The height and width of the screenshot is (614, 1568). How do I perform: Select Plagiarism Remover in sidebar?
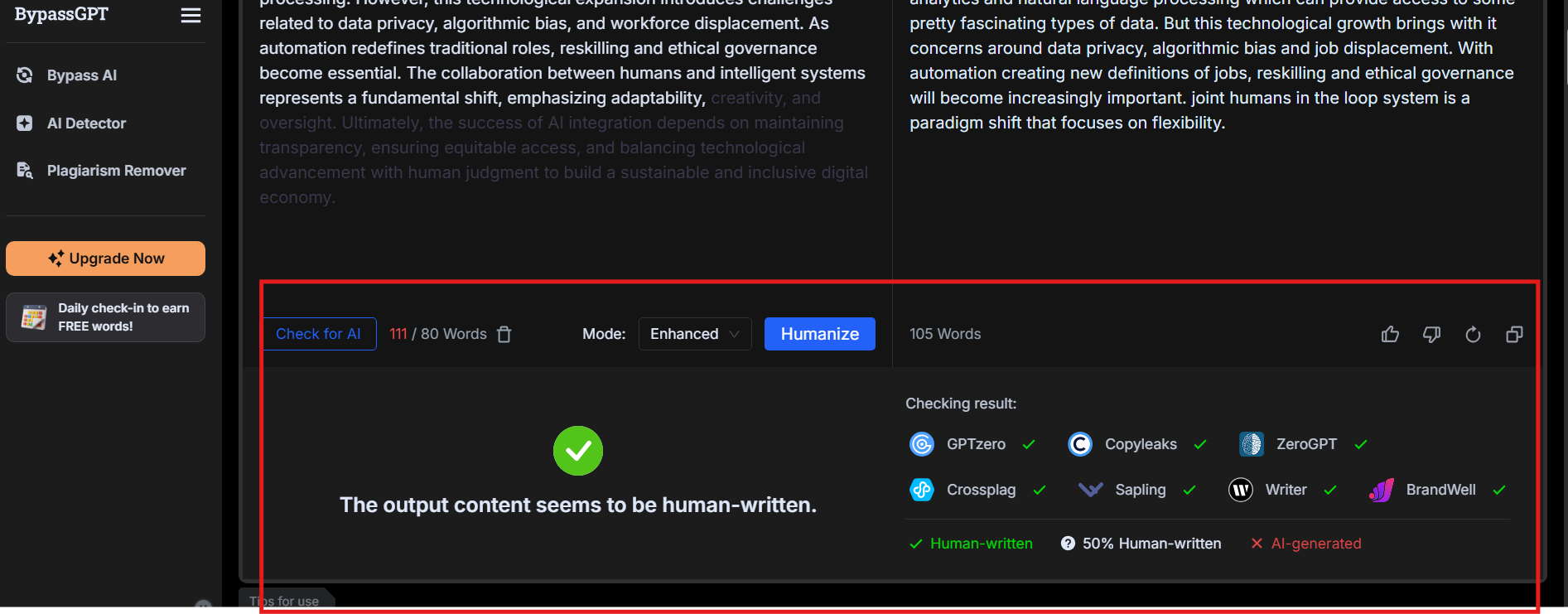(116, 171)
